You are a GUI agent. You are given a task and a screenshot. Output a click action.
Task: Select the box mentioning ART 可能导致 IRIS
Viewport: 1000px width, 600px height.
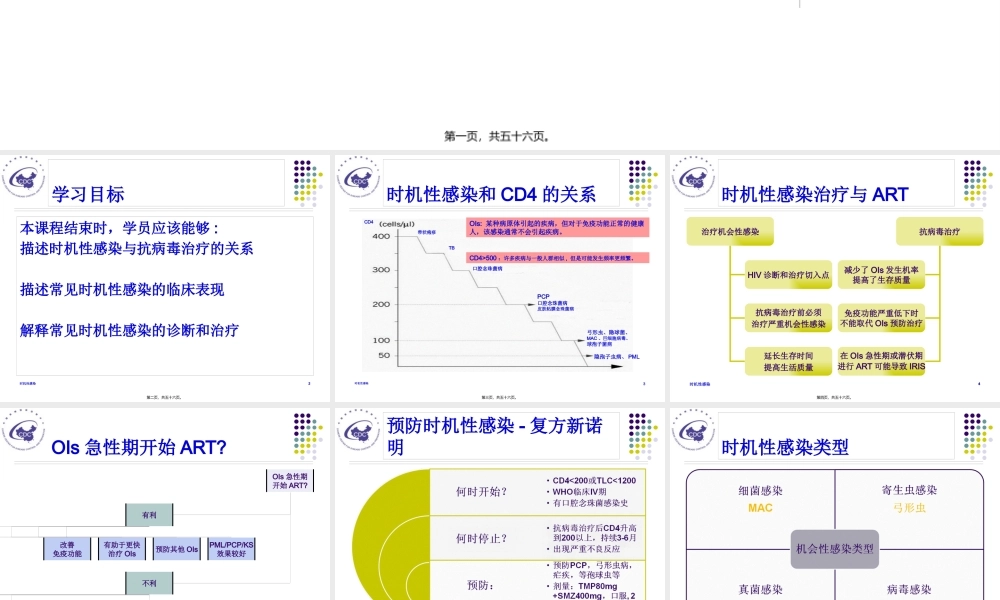point(881,362)
